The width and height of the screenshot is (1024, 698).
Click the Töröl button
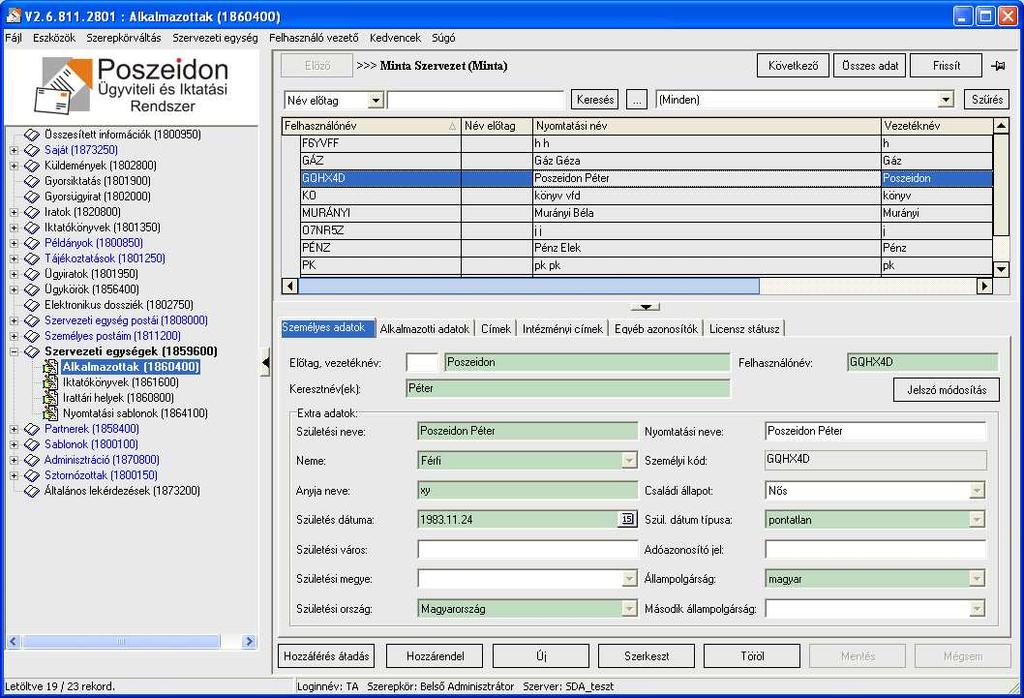752,656
